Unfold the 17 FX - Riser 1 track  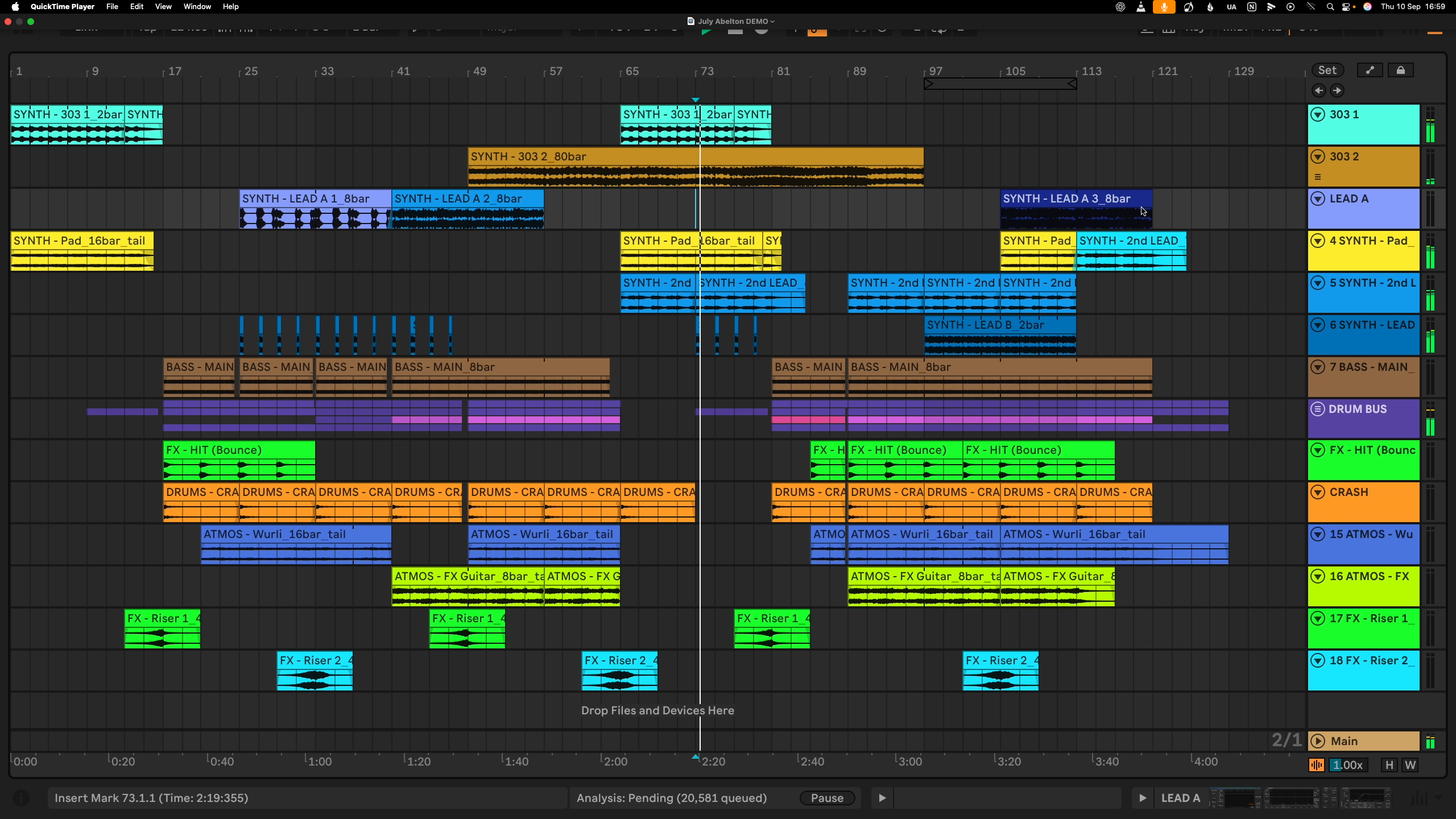(1318, 618)
